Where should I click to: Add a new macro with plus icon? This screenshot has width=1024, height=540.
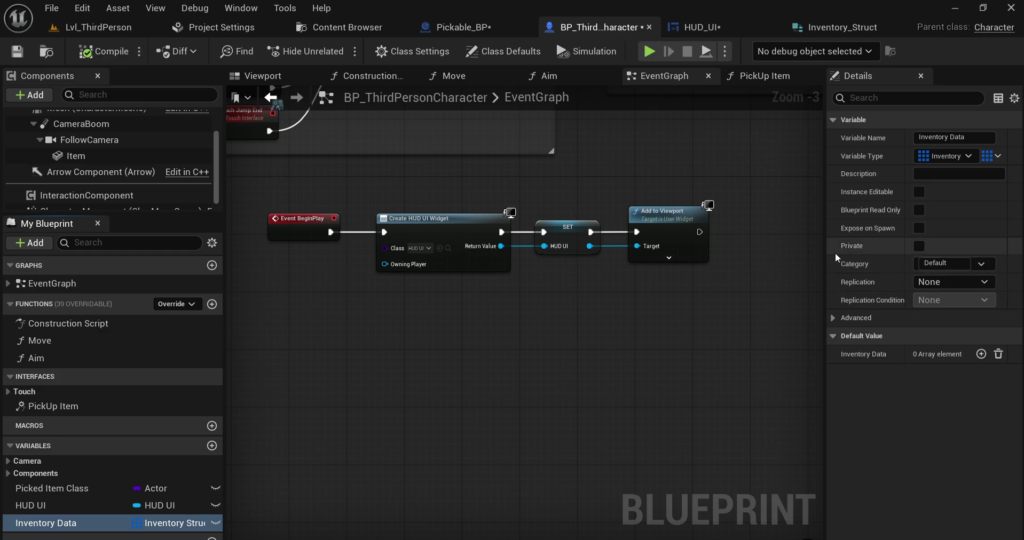click(212, 426)
